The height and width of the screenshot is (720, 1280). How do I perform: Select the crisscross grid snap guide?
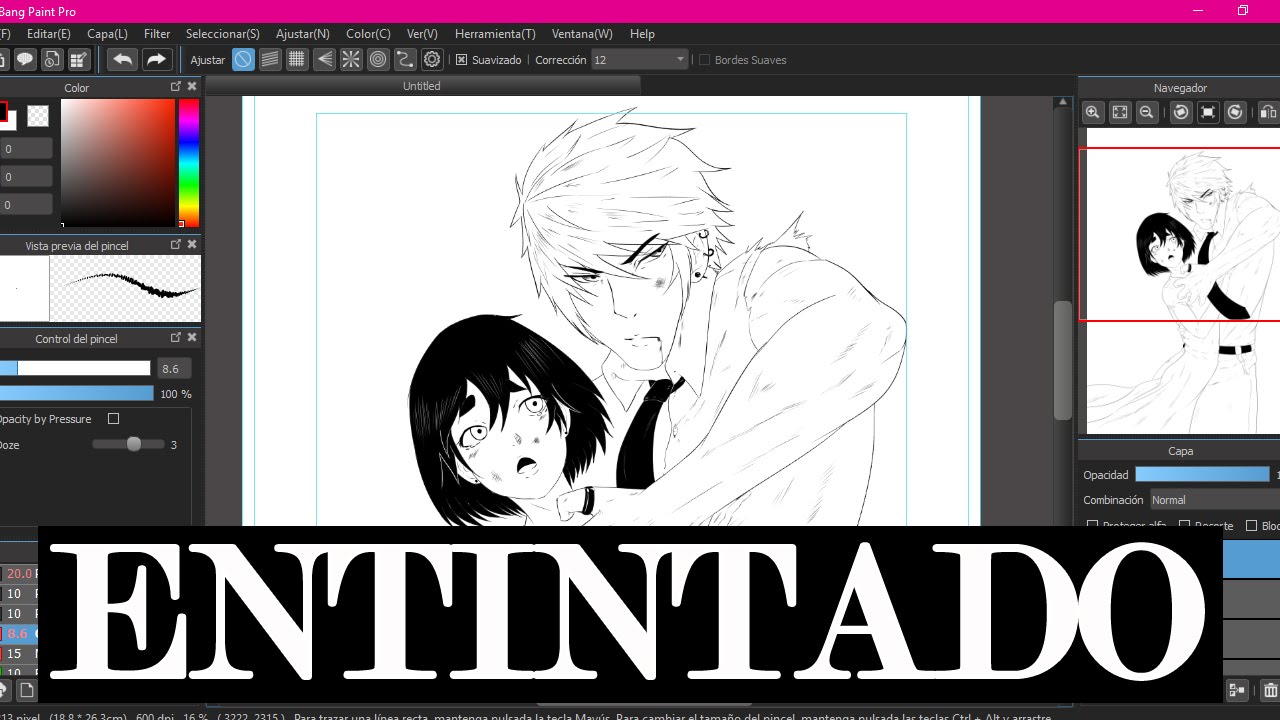(x=297, y=59)
